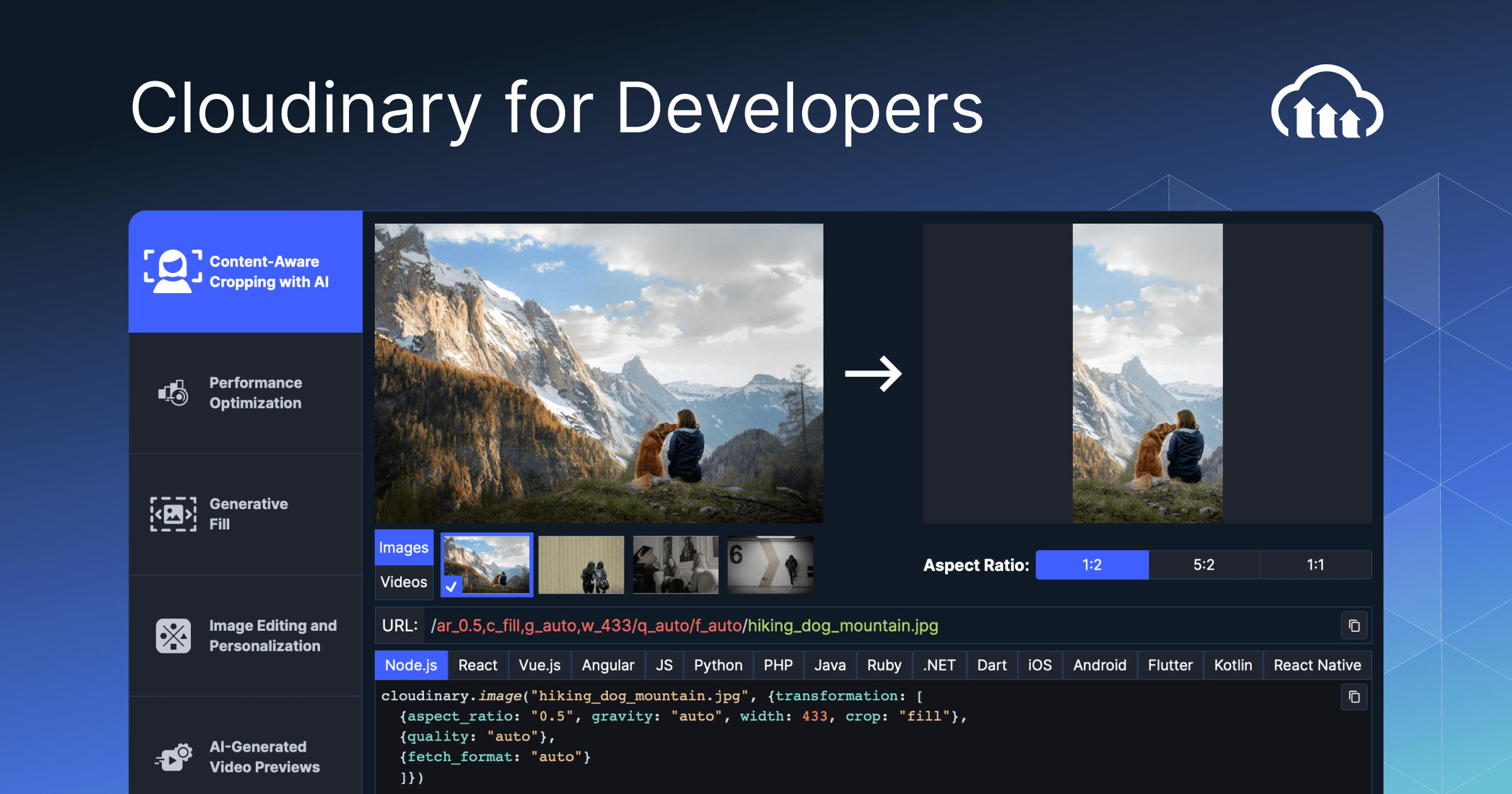Switch to the Images media tab
The image size is (1512, 794).
coord(404,548)
